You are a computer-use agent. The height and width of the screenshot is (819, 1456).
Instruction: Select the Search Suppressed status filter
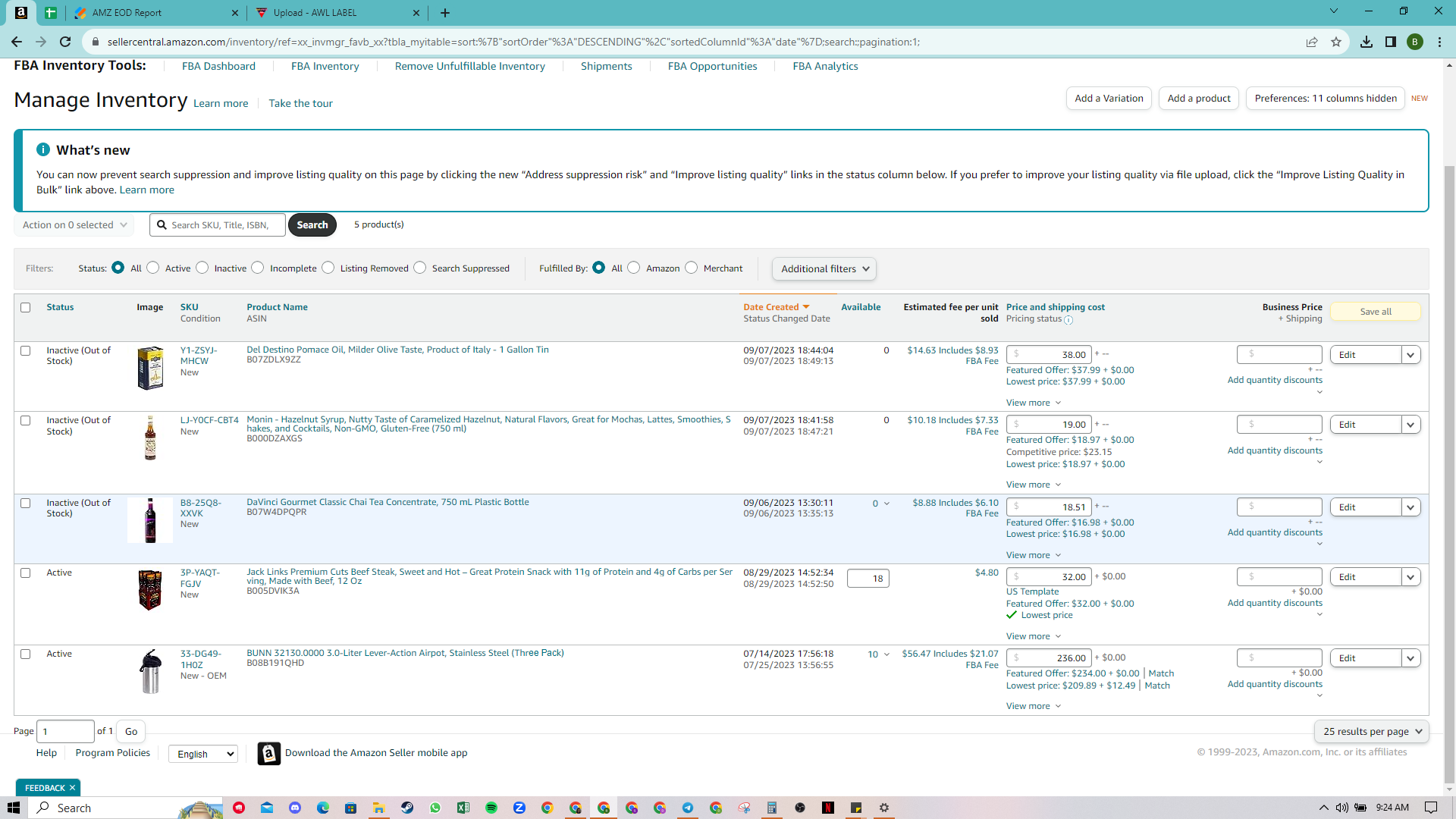[420, 268]
